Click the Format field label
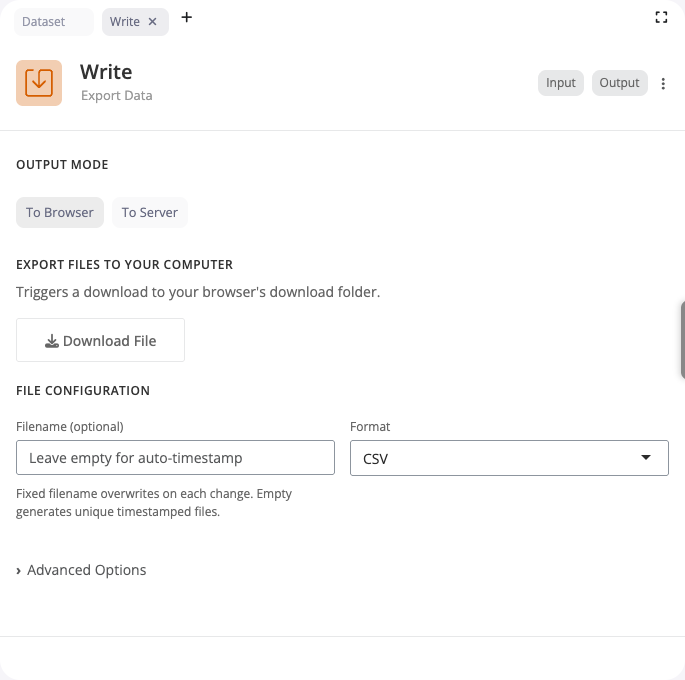 coord(370,426)
